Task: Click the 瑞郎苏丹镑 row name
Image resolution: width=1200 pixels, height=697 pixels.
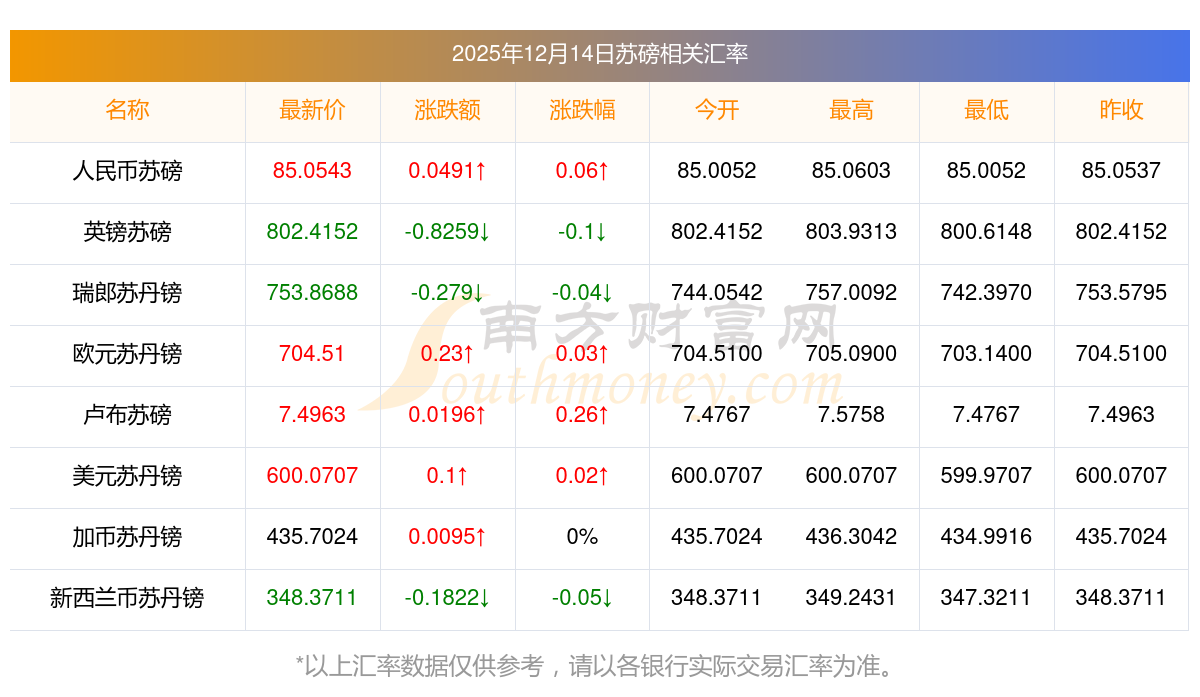Action: click(x=127, y=293)
